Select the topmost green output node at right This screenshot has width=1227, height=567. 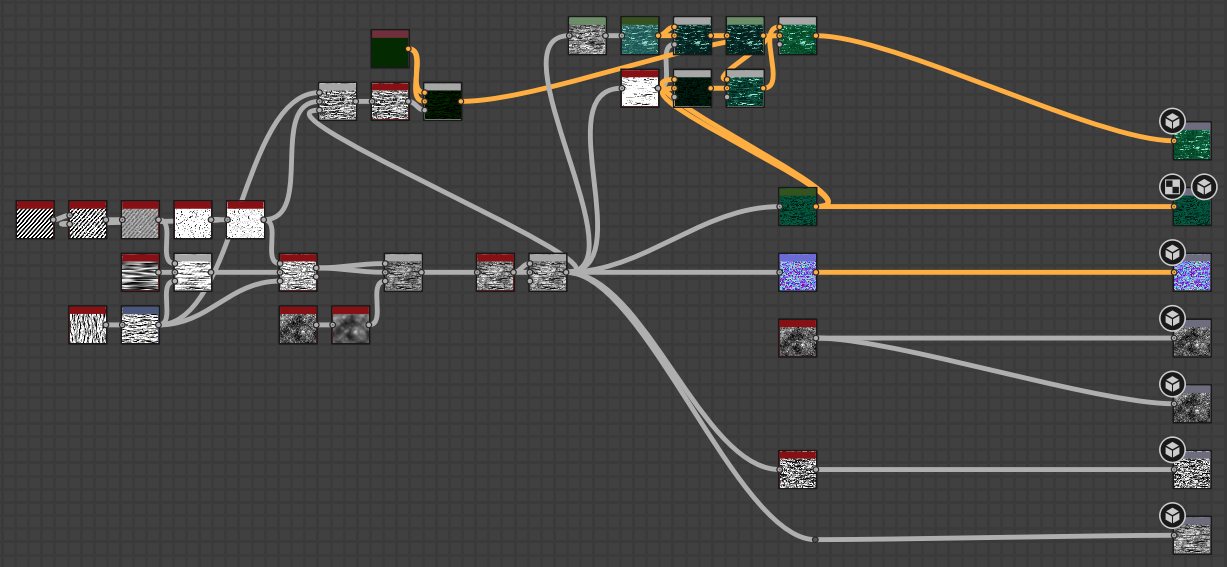(1191, 143)
